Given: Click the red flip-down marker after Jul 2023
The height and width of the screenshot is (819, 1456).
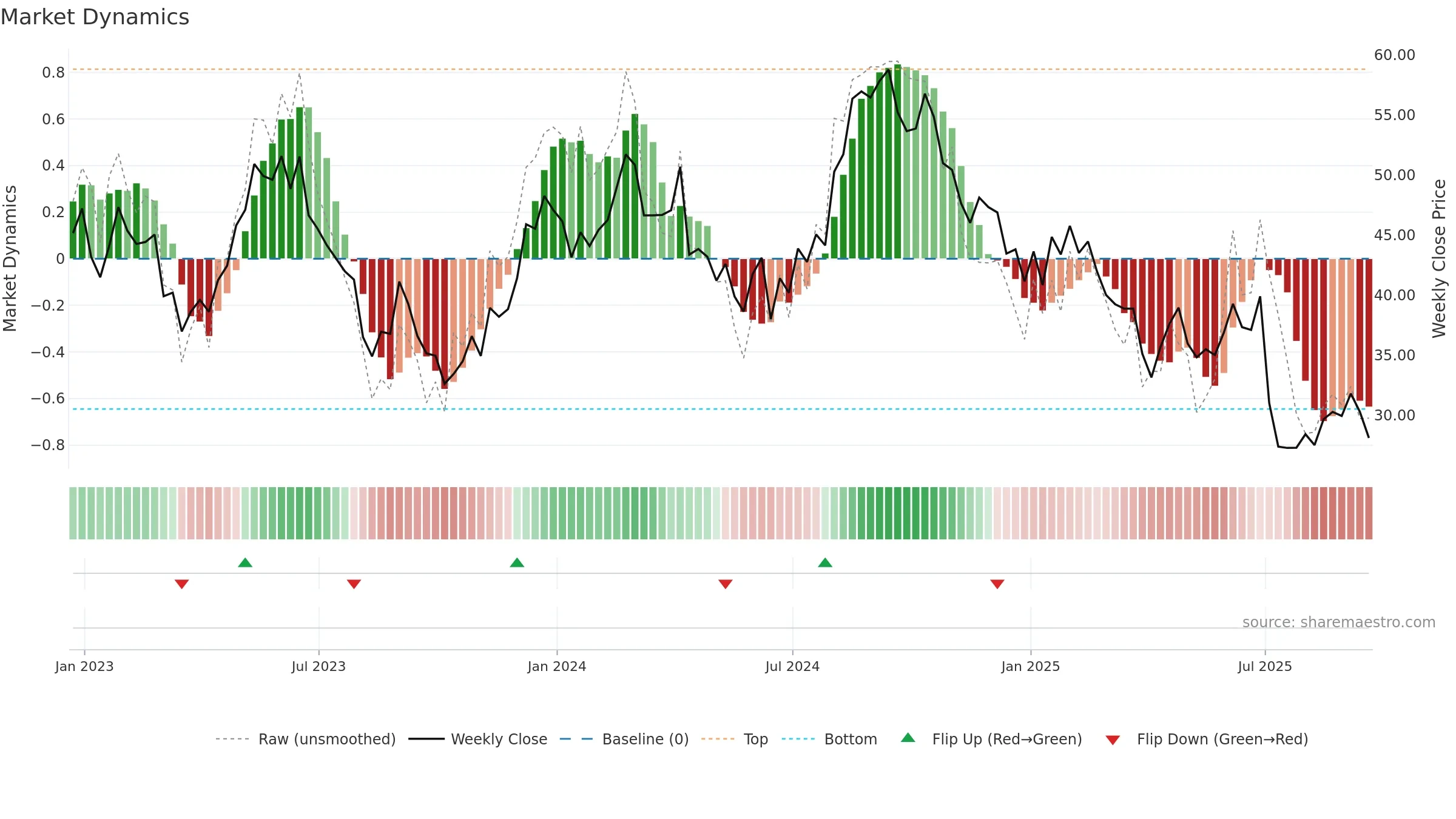Looking at the screenshot, I should (354, 584).
